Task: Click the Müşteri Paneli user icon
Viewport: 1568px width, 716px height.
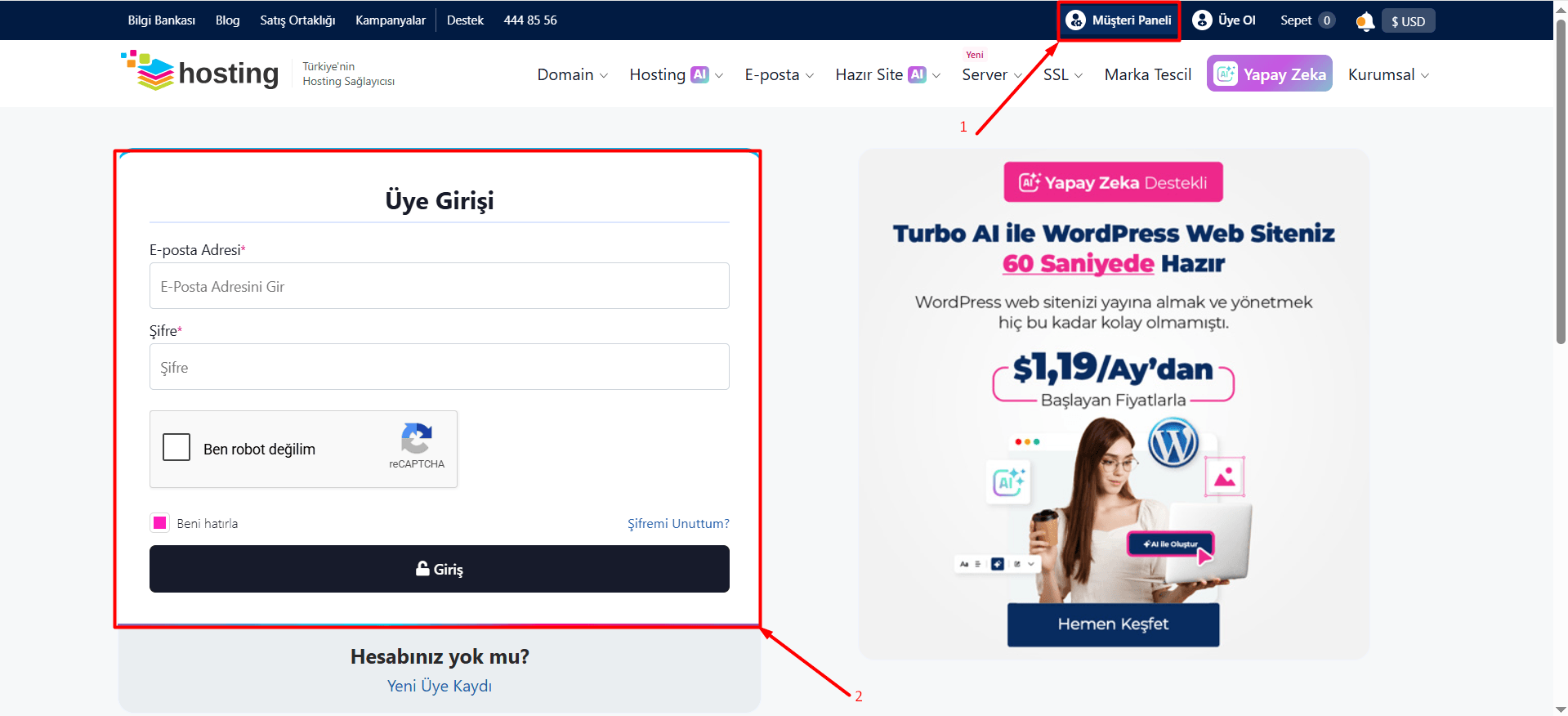Action: tap(1076, 20)
